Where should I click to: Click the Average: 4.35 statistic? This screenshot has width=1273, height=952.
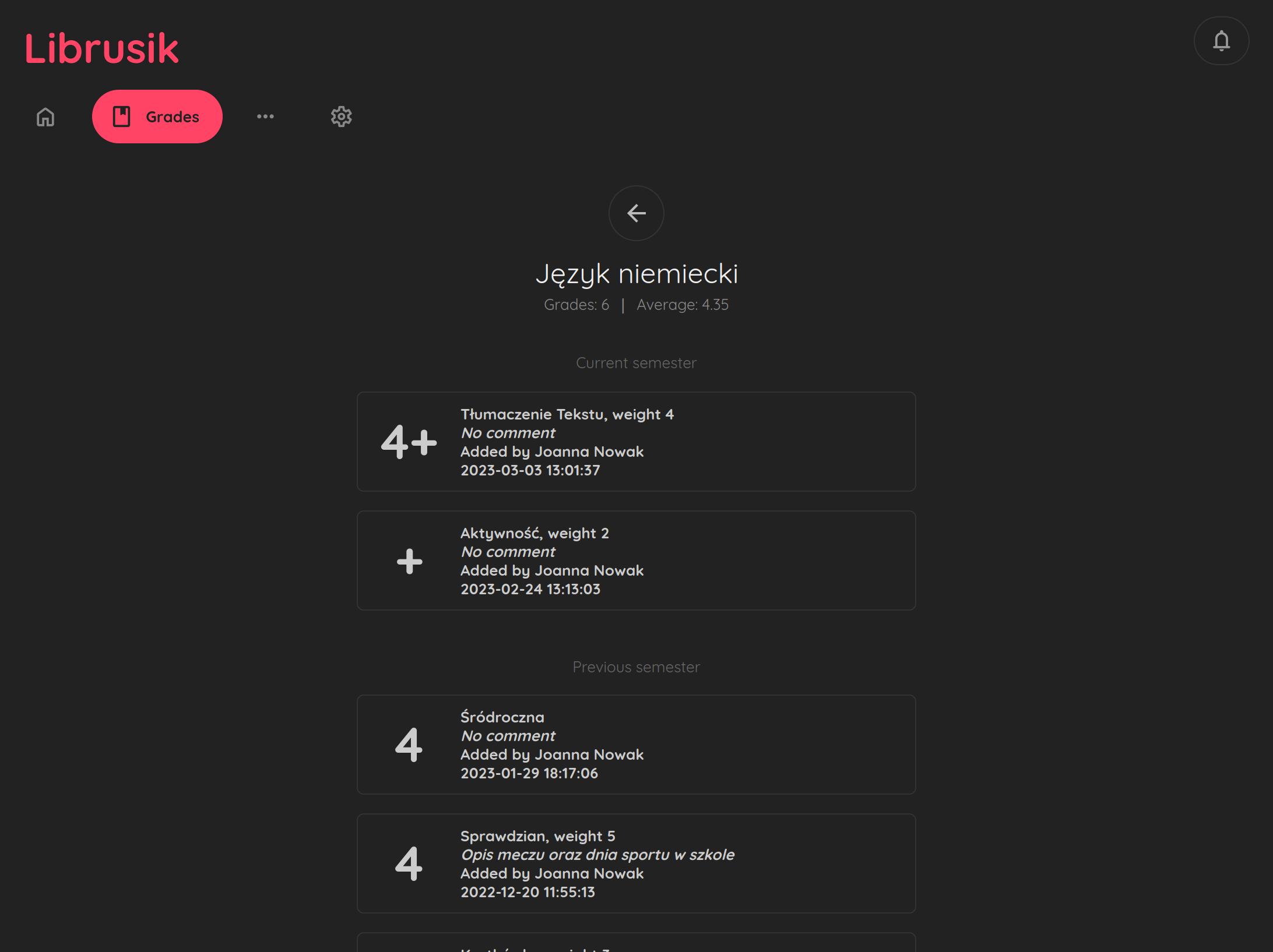coord(683,305)
